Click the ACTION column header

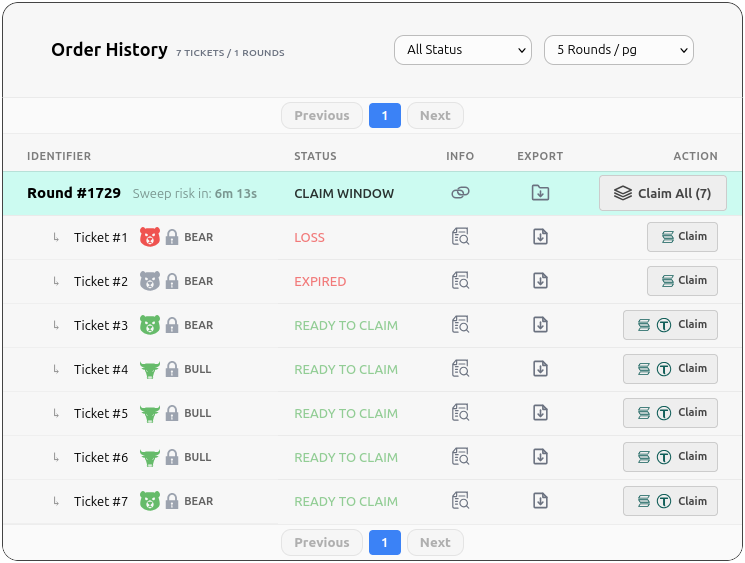click(696, 156)
